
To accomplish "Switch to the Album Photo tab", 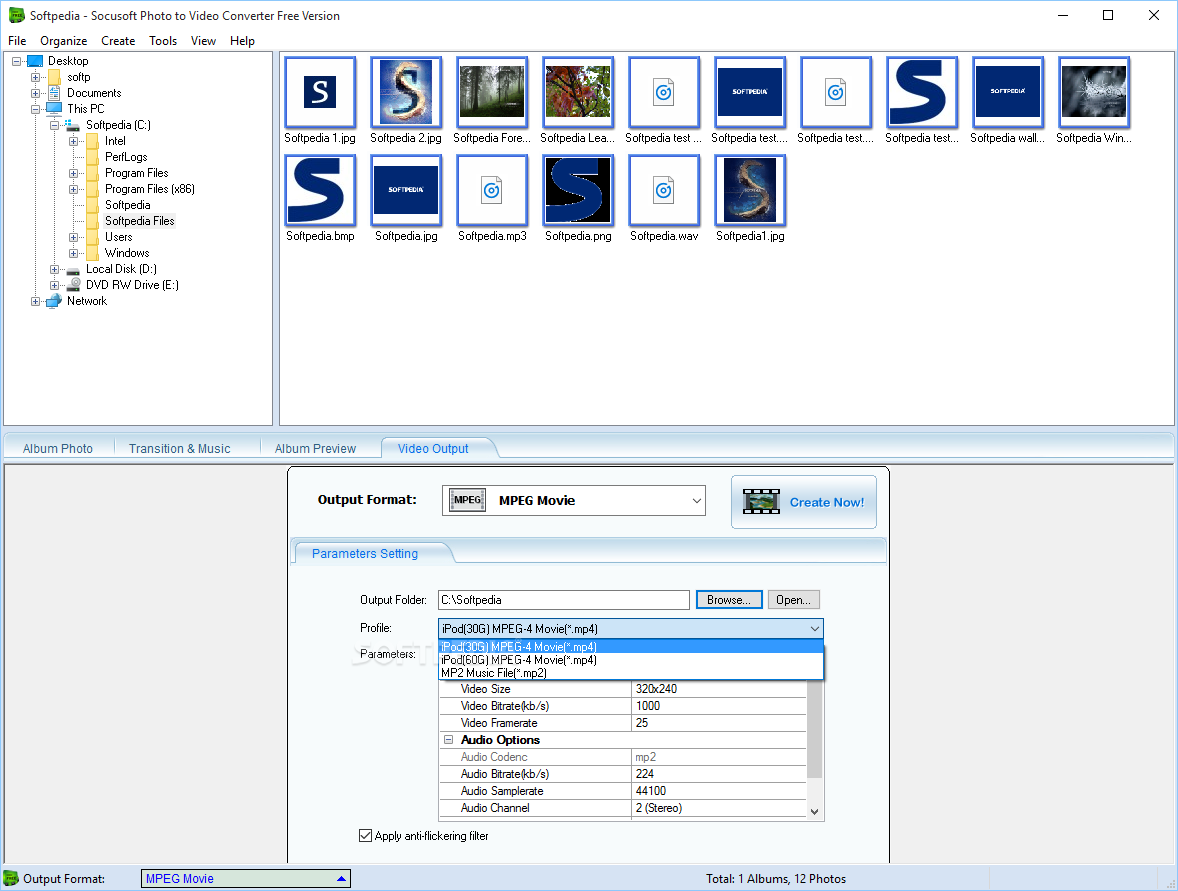I will [x=58, y=449].
